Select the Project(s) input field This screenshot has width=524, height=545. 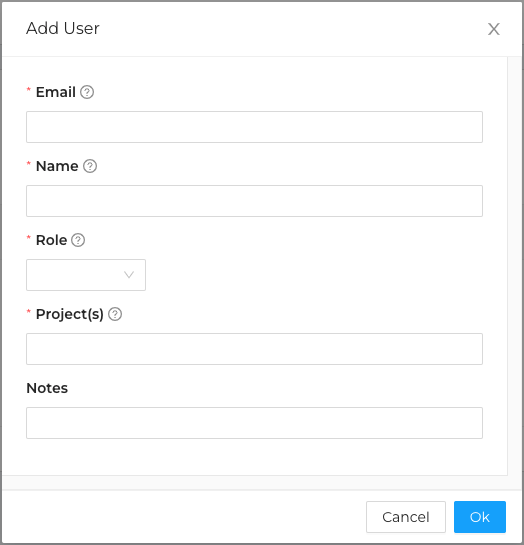(x=254, y=349)
